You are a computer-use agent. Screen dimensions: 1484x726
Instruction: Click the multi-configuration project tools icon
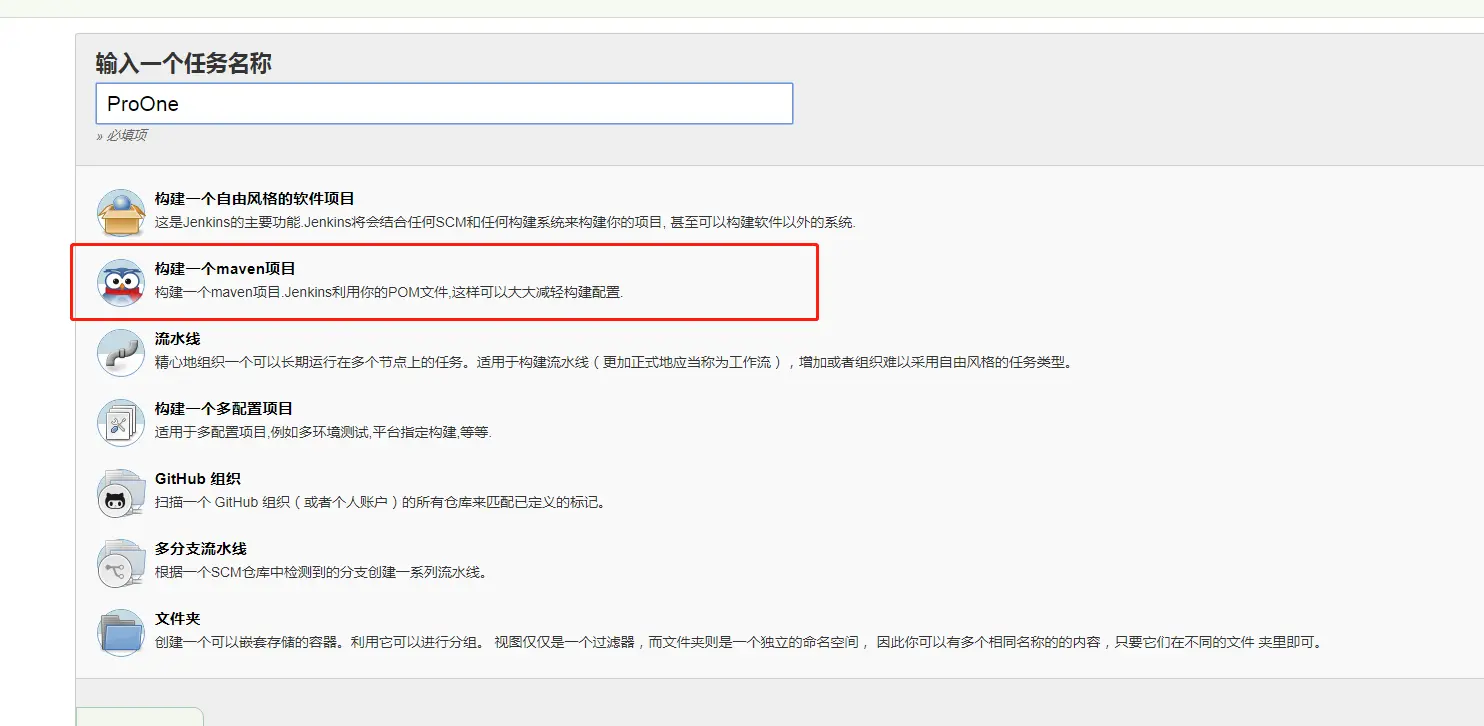pyautogui.click(x=121, y=422)
